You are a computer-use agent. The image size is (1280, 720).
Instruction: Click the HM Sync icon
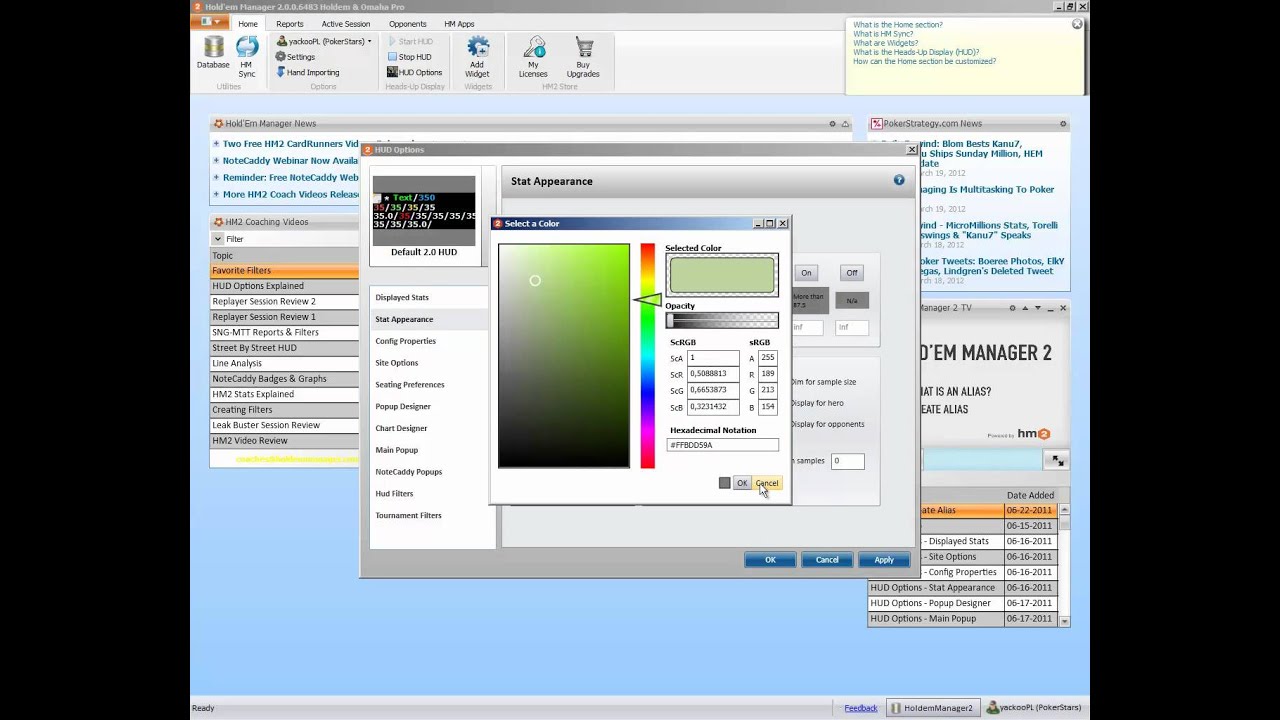point(247,56)
